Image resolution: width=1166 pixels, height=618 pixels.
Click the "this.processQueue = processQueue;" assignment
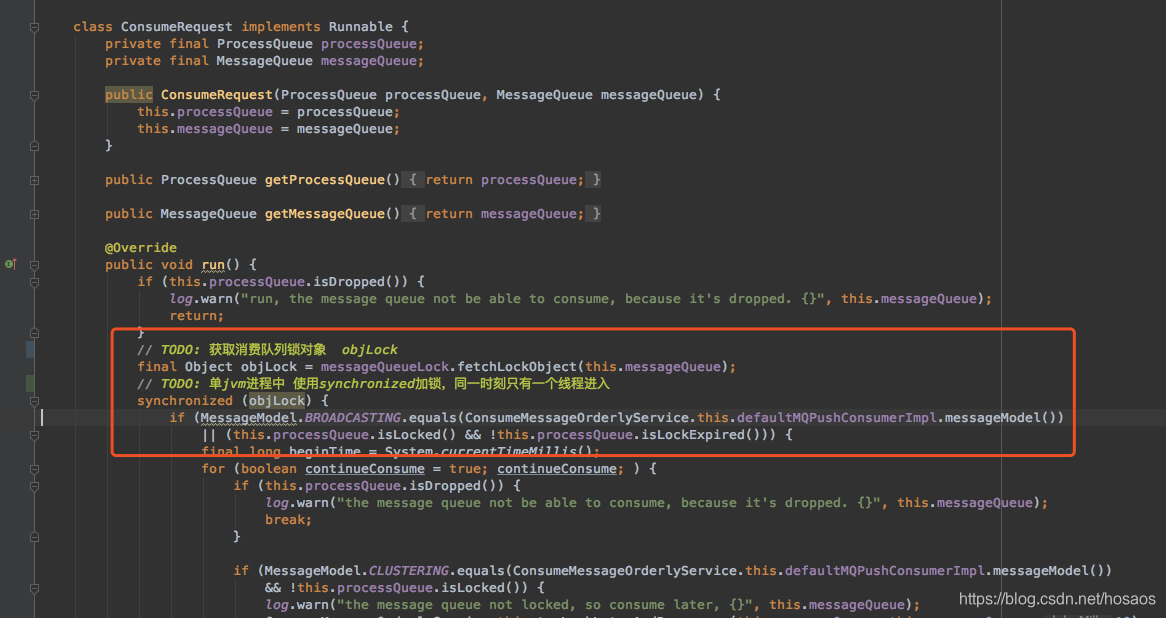[268, 112]
